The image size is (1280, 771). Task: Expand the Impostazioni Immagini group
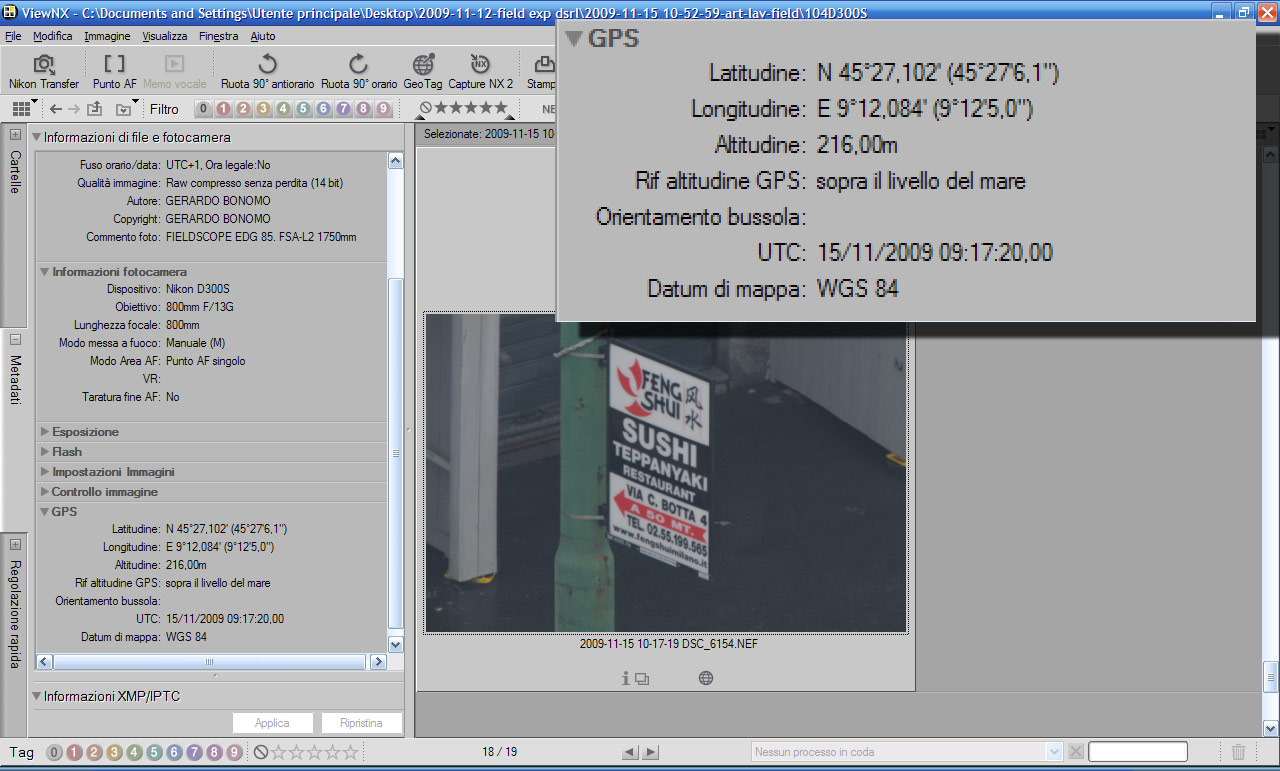point(45,472)
